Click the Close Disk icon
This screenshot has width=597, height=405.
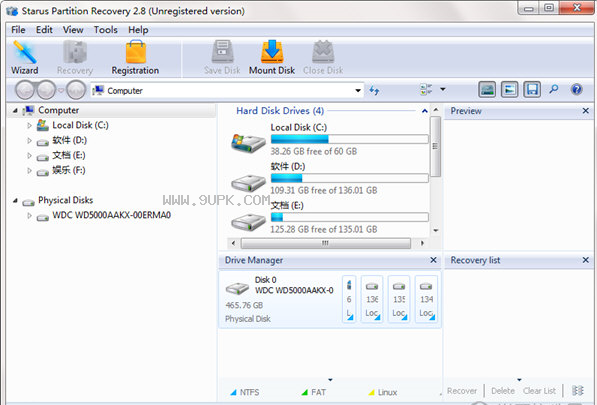tap(323, 58)
